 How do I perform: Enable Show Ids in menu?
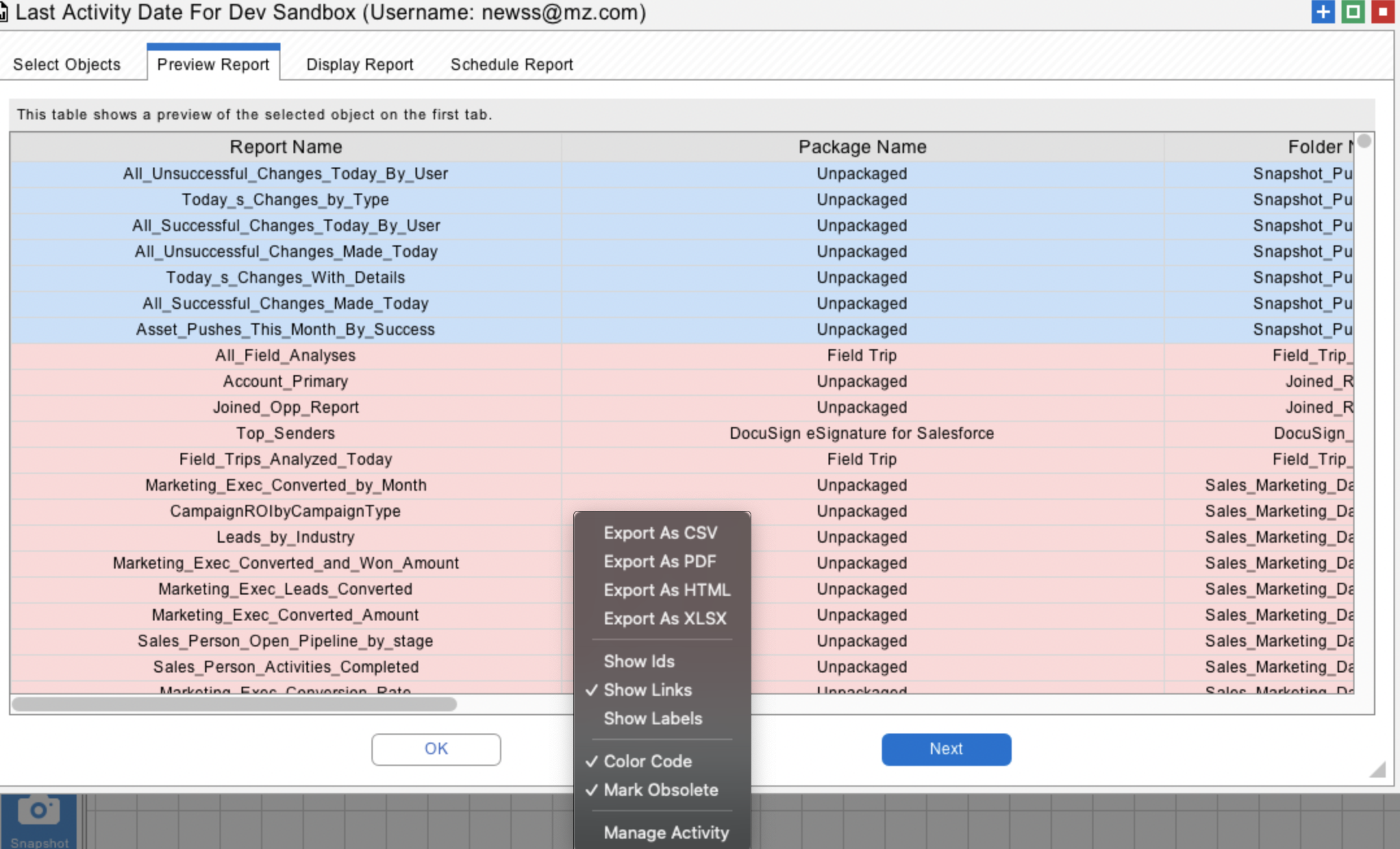click(638, 661)
